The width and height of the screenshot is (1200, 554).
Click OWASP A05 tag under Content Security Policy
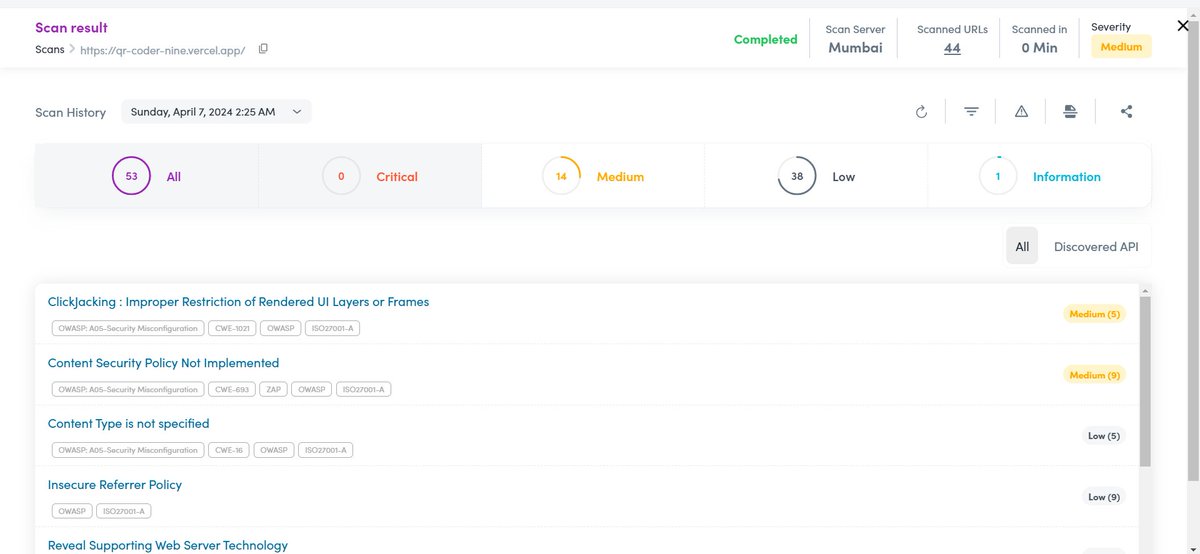click(x=128, y=389)
